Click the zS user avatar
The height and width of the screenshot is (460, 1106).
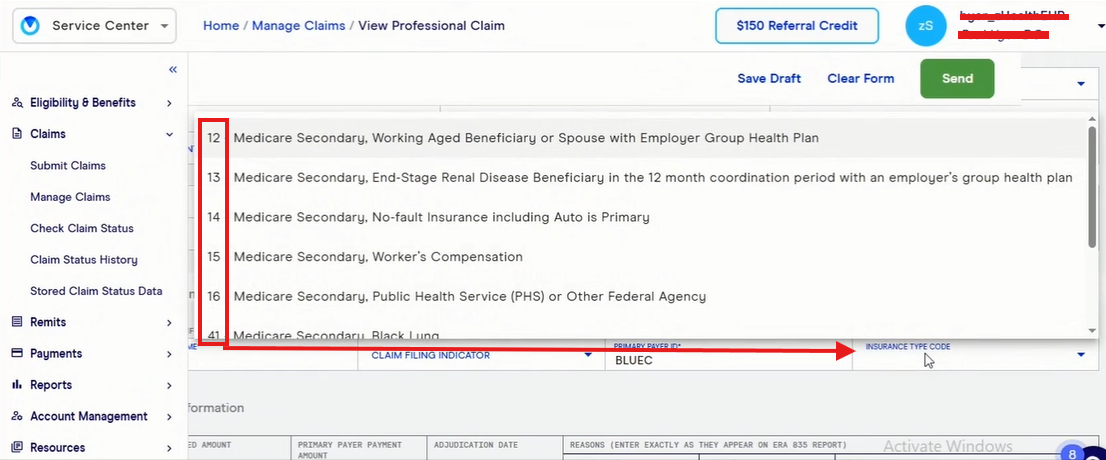(x=925, y=26)
